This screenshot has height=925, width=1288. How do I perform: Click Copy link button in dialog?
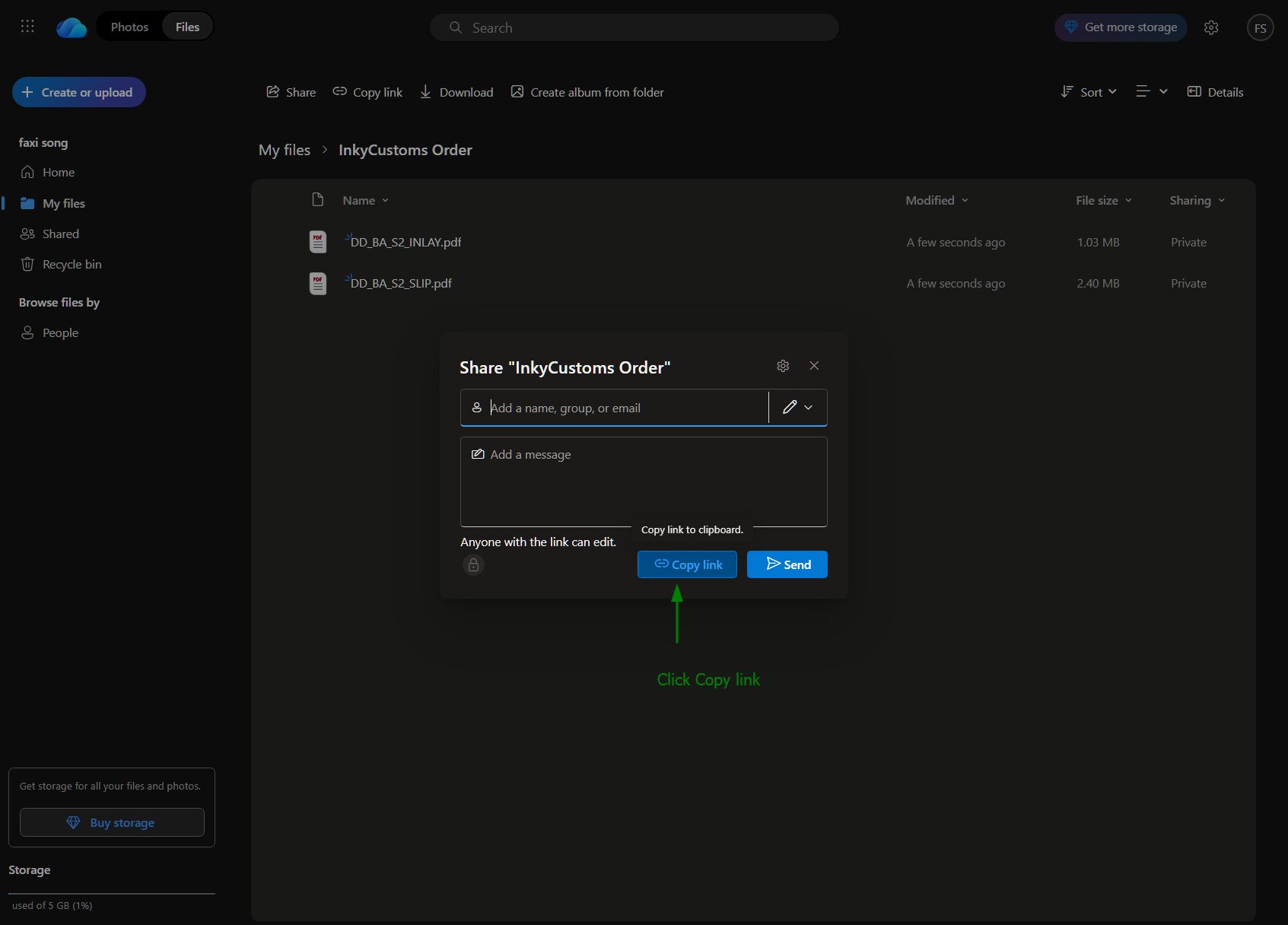pyautogui.click(x=687, y=564)
